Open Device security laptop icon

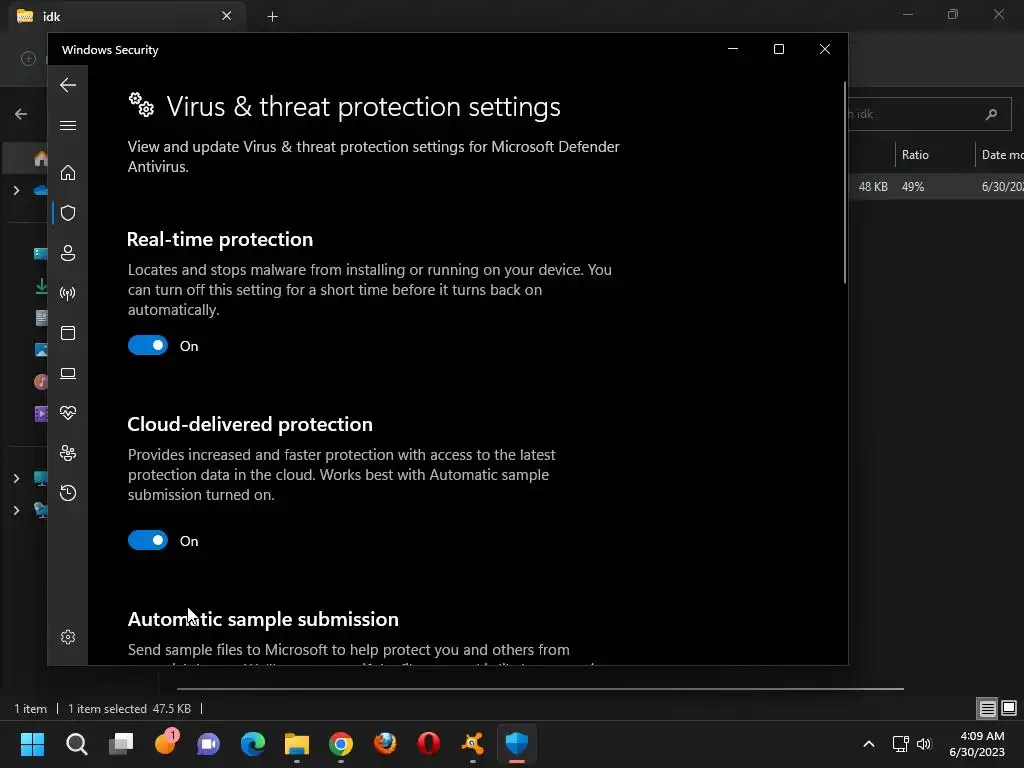point(68,373)
